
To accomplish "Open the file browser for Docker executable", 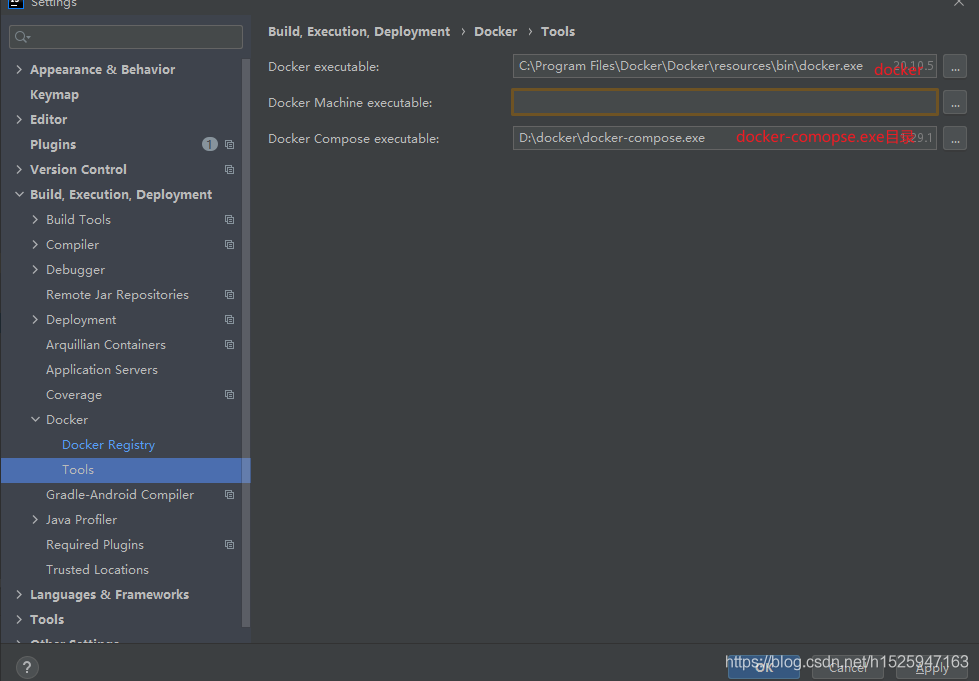I will 955,66.
